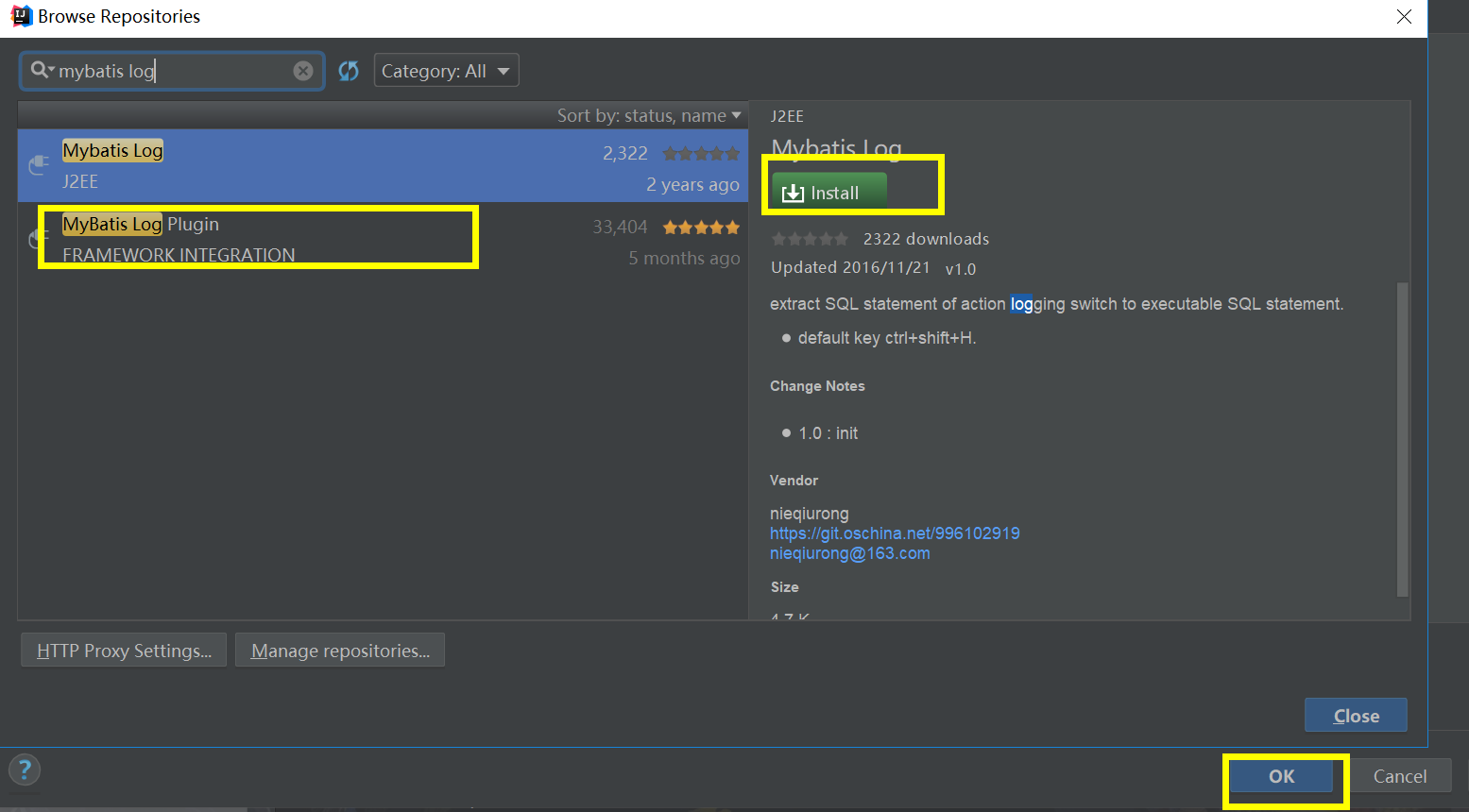Click the Vendor heading
Viewport: 1469px width, 812px height.
tap(794, 481)
